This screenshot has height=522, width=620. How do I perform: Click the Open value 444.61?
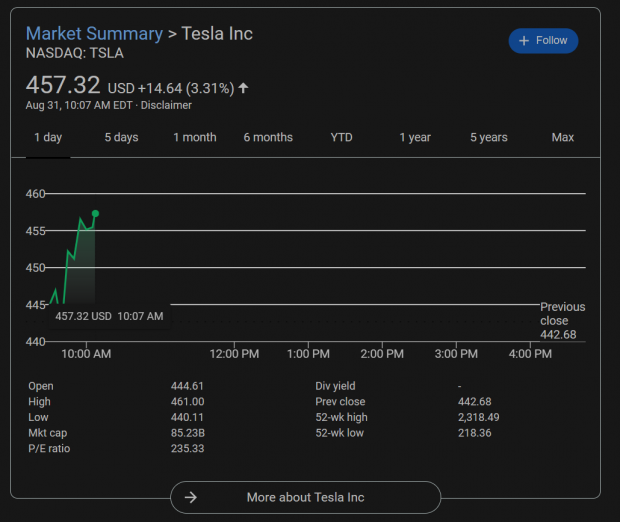(187, 386)
